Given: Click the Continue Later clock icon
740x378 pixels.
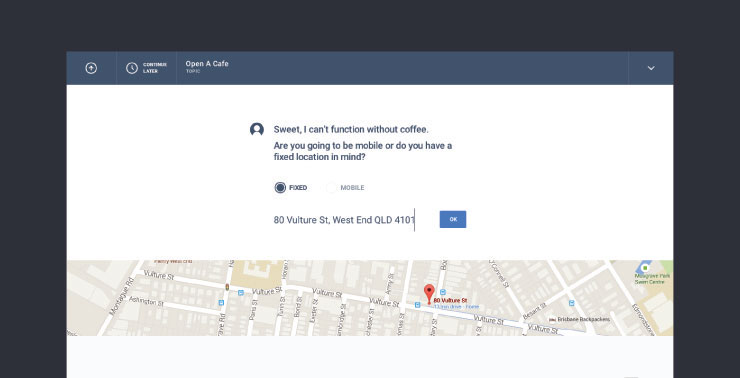Looking at the screenshot, I should [132, 68].
